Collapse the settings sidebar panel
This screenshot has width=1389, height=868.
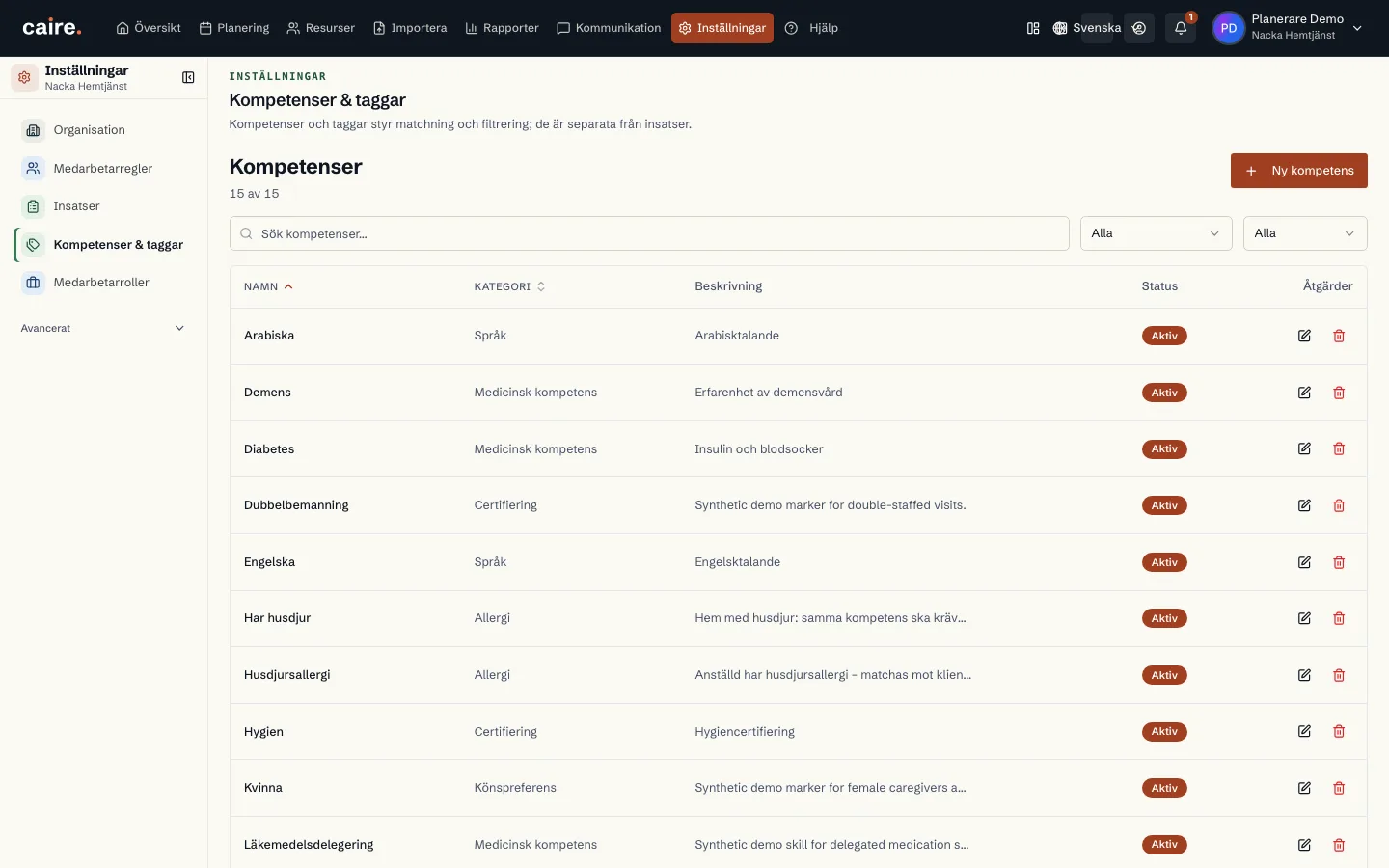coord(188,77)
